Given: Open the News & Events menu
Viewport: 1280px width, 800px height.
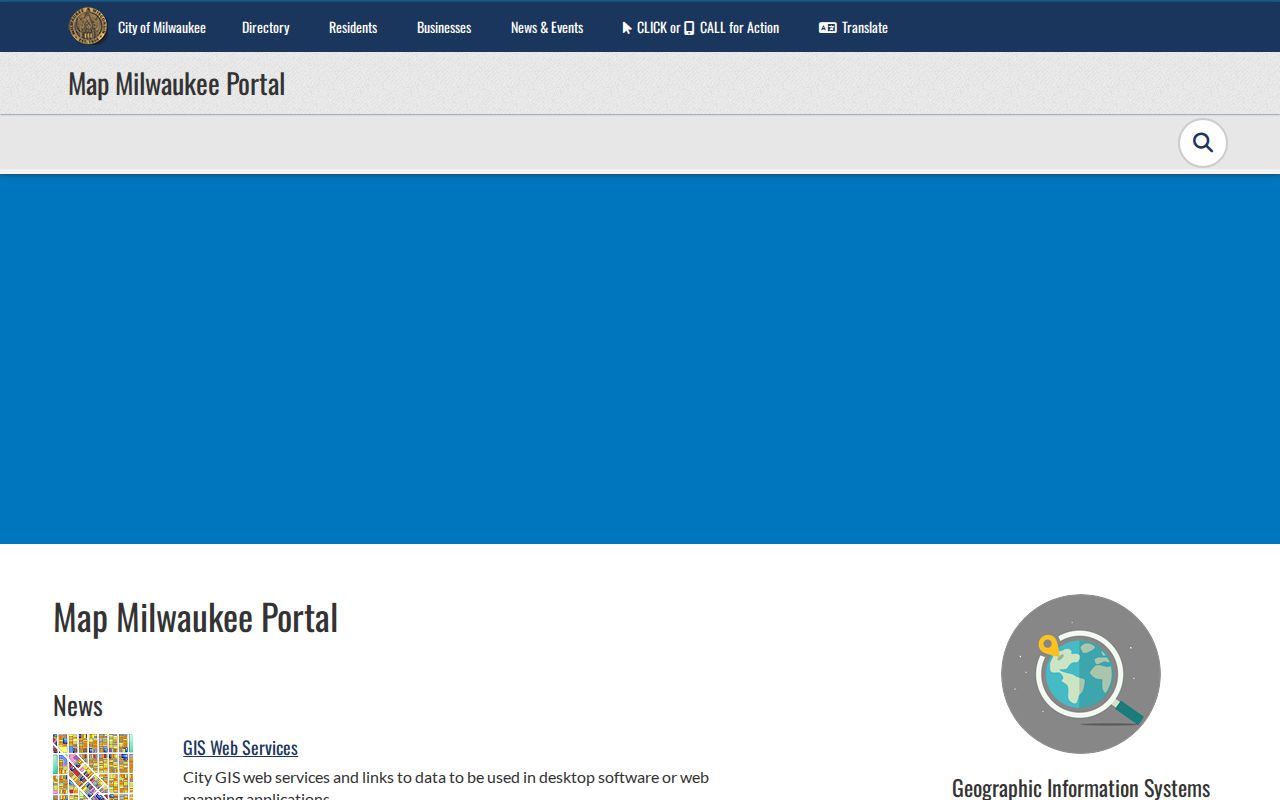Looking at the screenshot, I should pos(547,28).
